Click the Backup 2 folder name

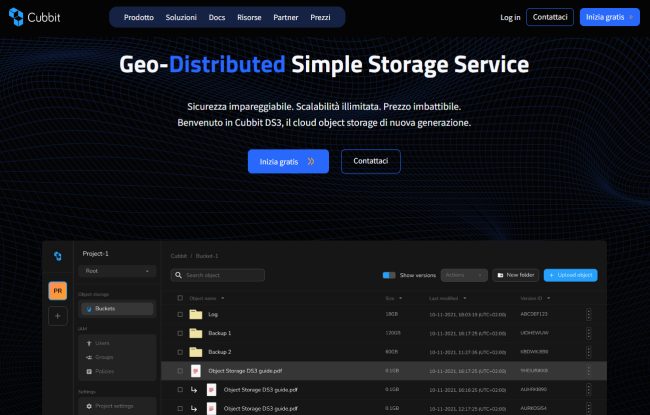(220, 352)
